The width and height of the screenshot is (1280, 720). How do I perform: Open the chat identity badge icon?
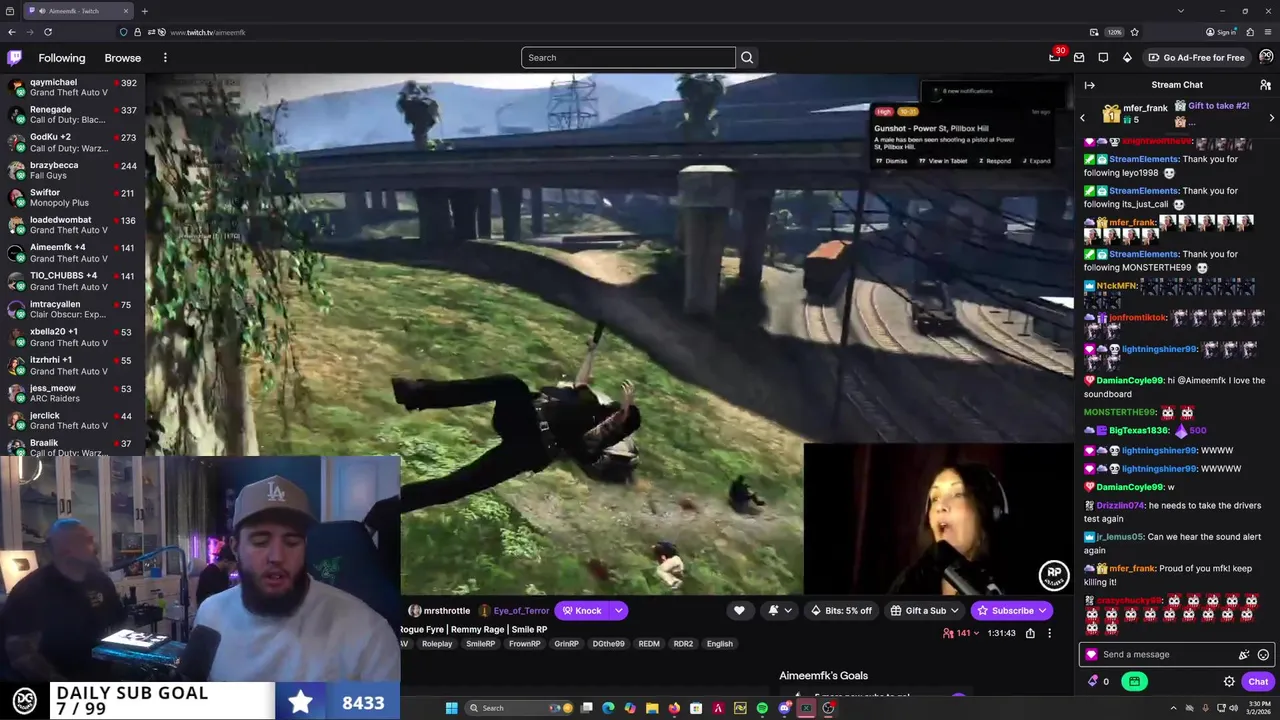coord(1091,655)
